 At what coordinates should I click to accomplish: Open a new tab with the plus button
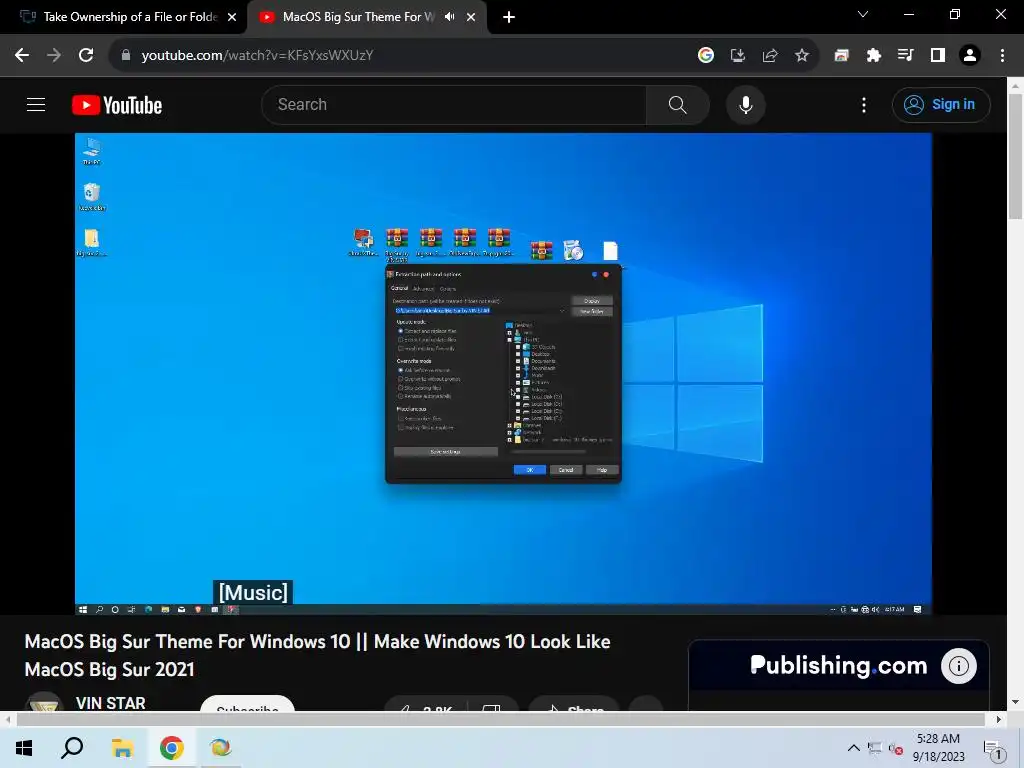coord(509,17)
